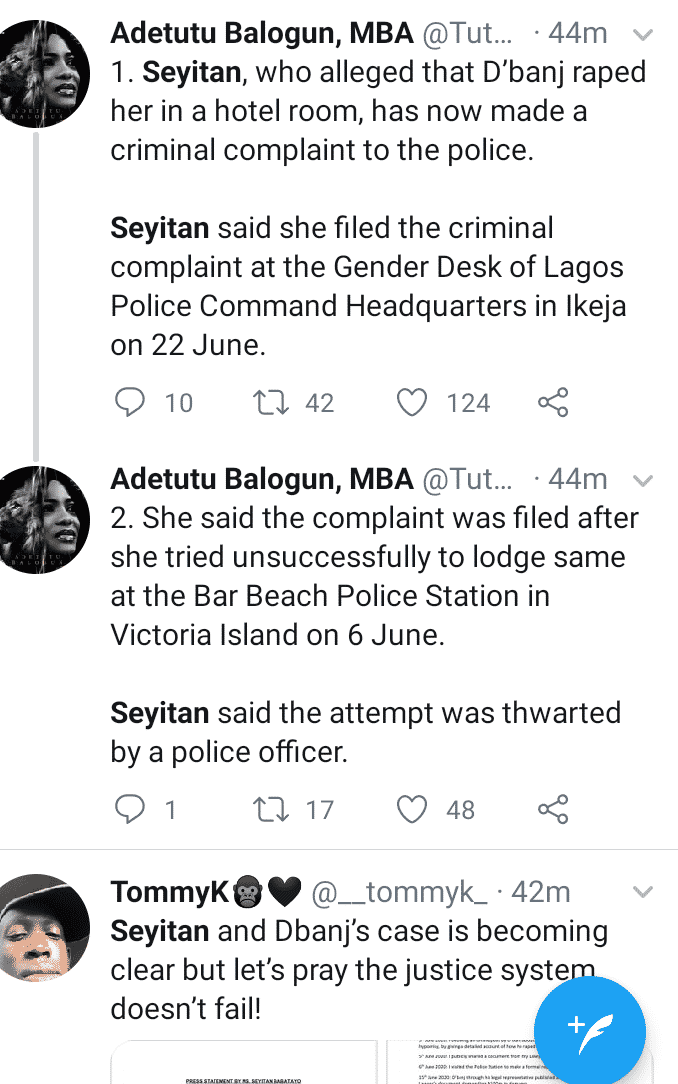The image size is (678, 1084).
Task: Share the first tweet by Adetutu Balogun
Action: [553, 402]
